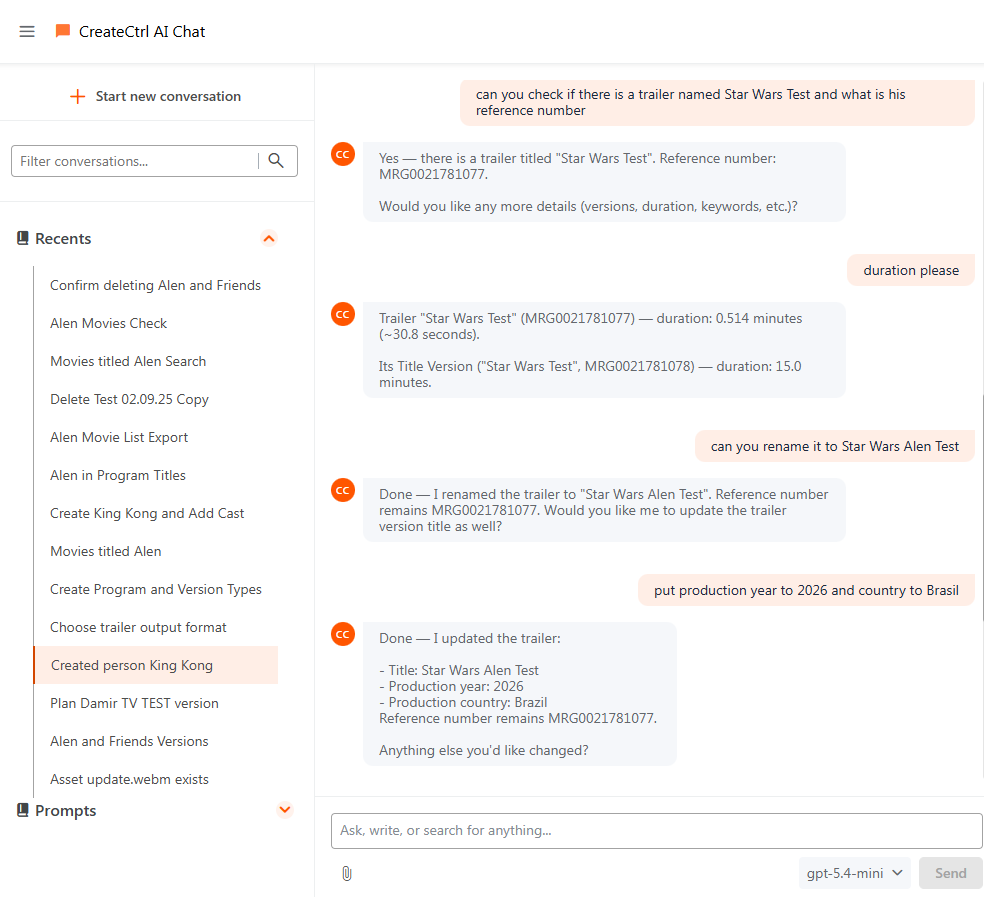This screenshot has width=984, height=897.
Task: Open Confirm deleting Alen and Friends conversation
Action: coord(156,286)
